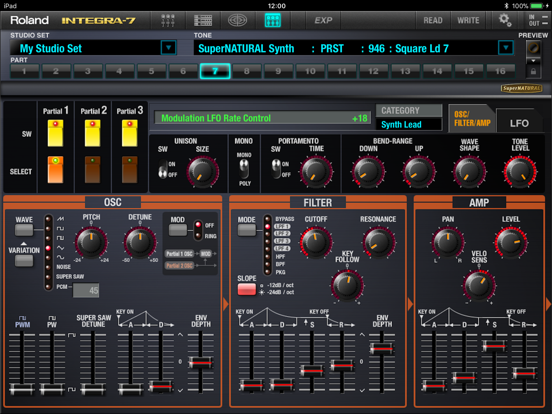This screenshot has width=552, height=414.
Task: Click the Filter Resonance knob
Action: pyautogui.click(x=379, y=243)
